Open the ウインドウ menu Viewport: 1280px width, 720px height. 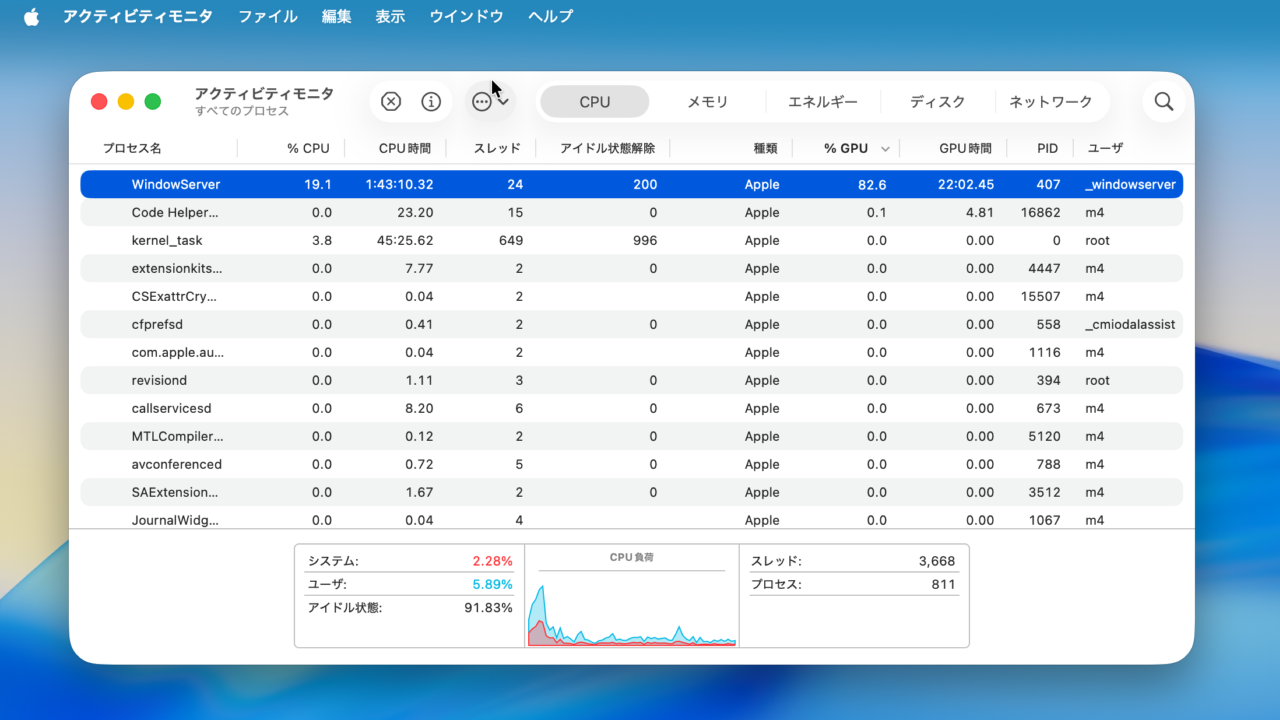pos(466,15)
